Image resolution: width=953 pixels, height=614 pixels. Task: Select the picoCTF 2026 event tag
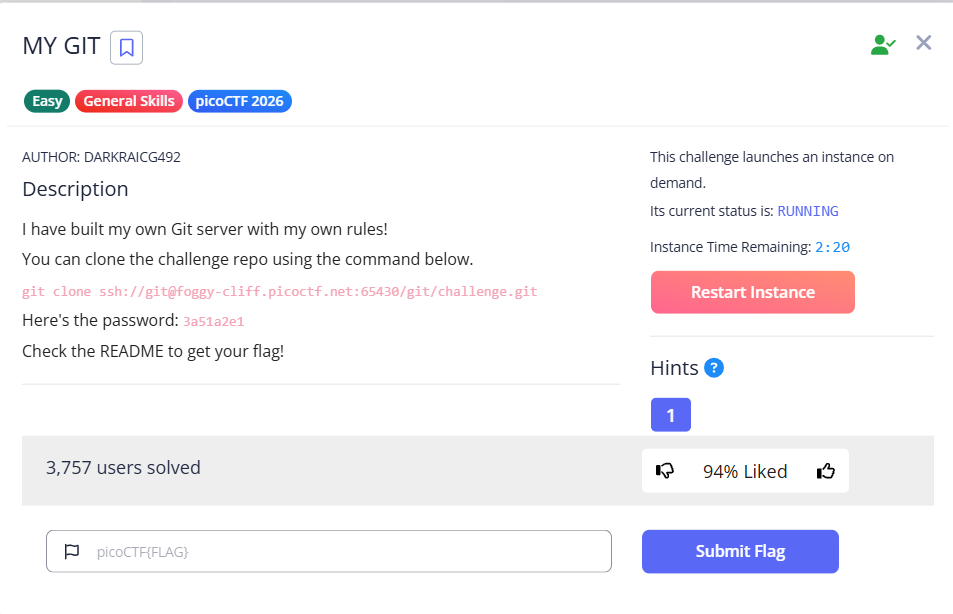[x=239, y=101]
